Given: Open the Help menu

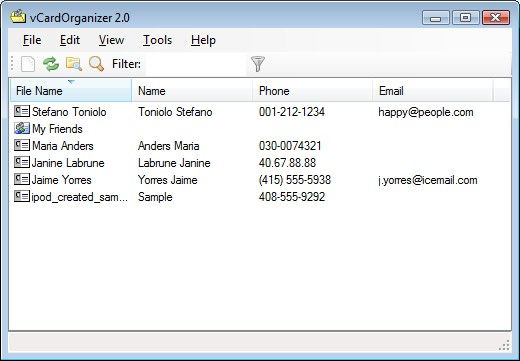Looking at the screenshot, I should click(203, 40).
